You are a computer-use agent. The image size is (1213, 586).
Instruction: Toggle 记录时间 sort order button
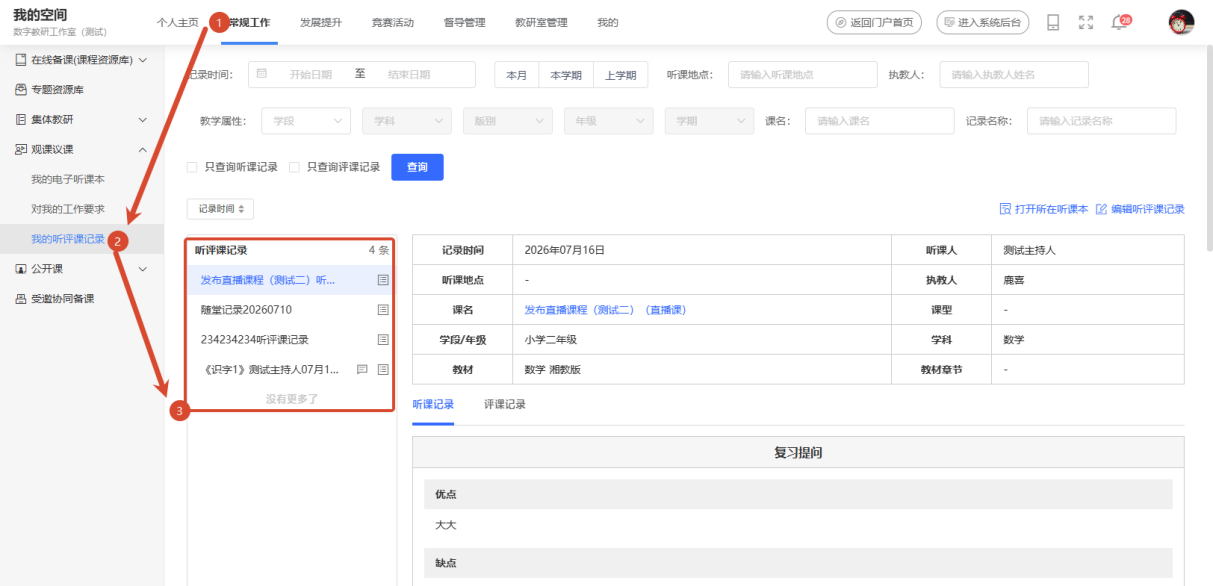(x=220, y=209)
